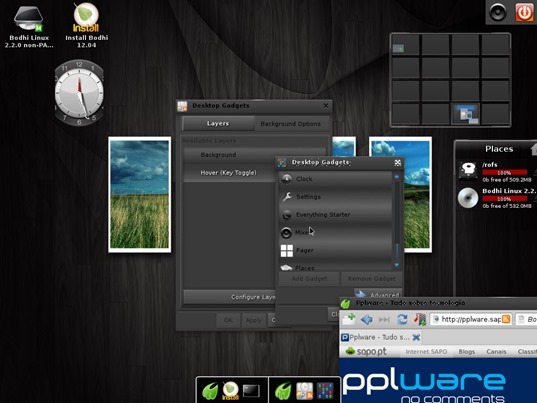Click the RSS feed icon in address bar
This screenshot has width=537, height=403.
click(506, 319)
